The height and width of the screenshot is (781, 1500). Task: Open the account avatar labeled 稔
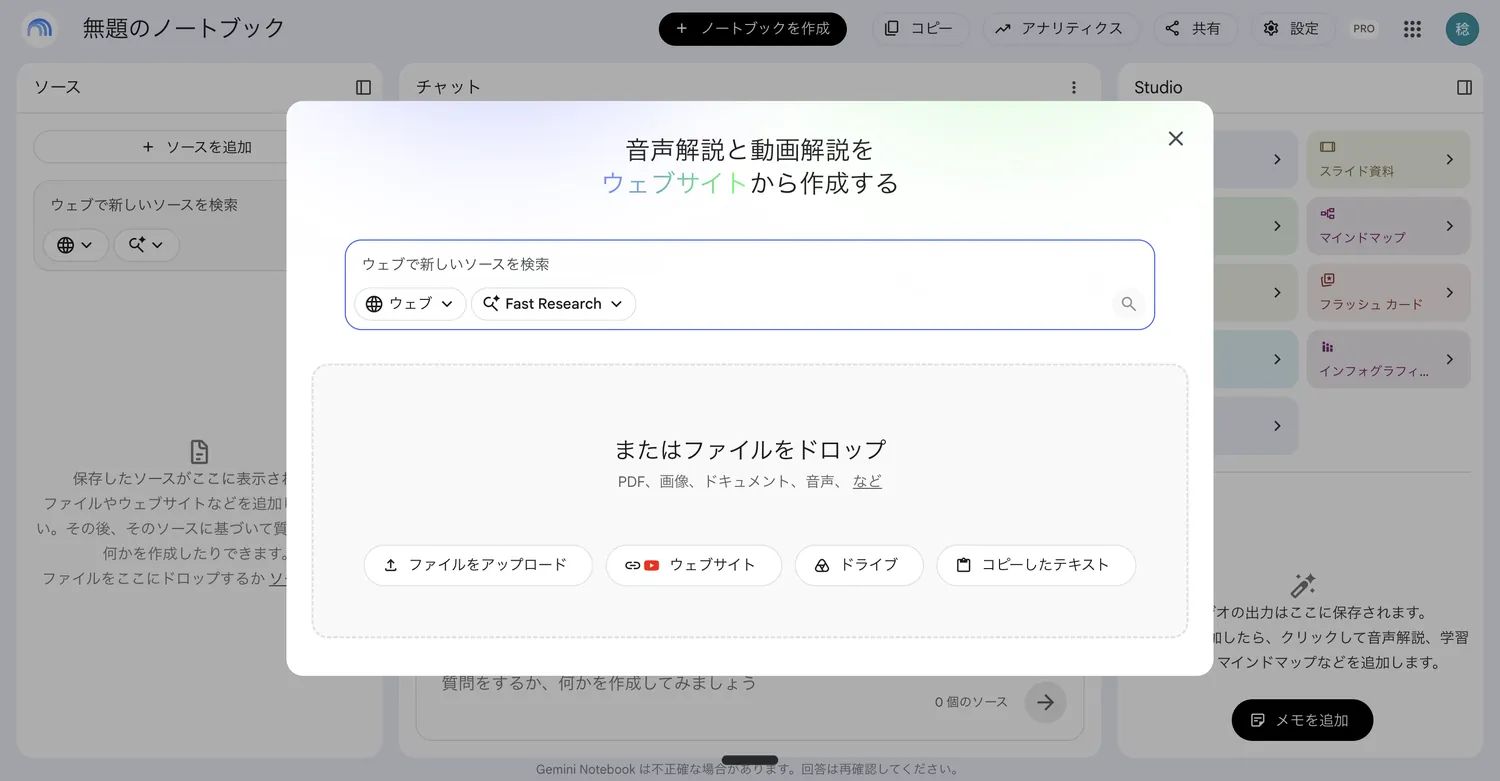[1462, 29]
